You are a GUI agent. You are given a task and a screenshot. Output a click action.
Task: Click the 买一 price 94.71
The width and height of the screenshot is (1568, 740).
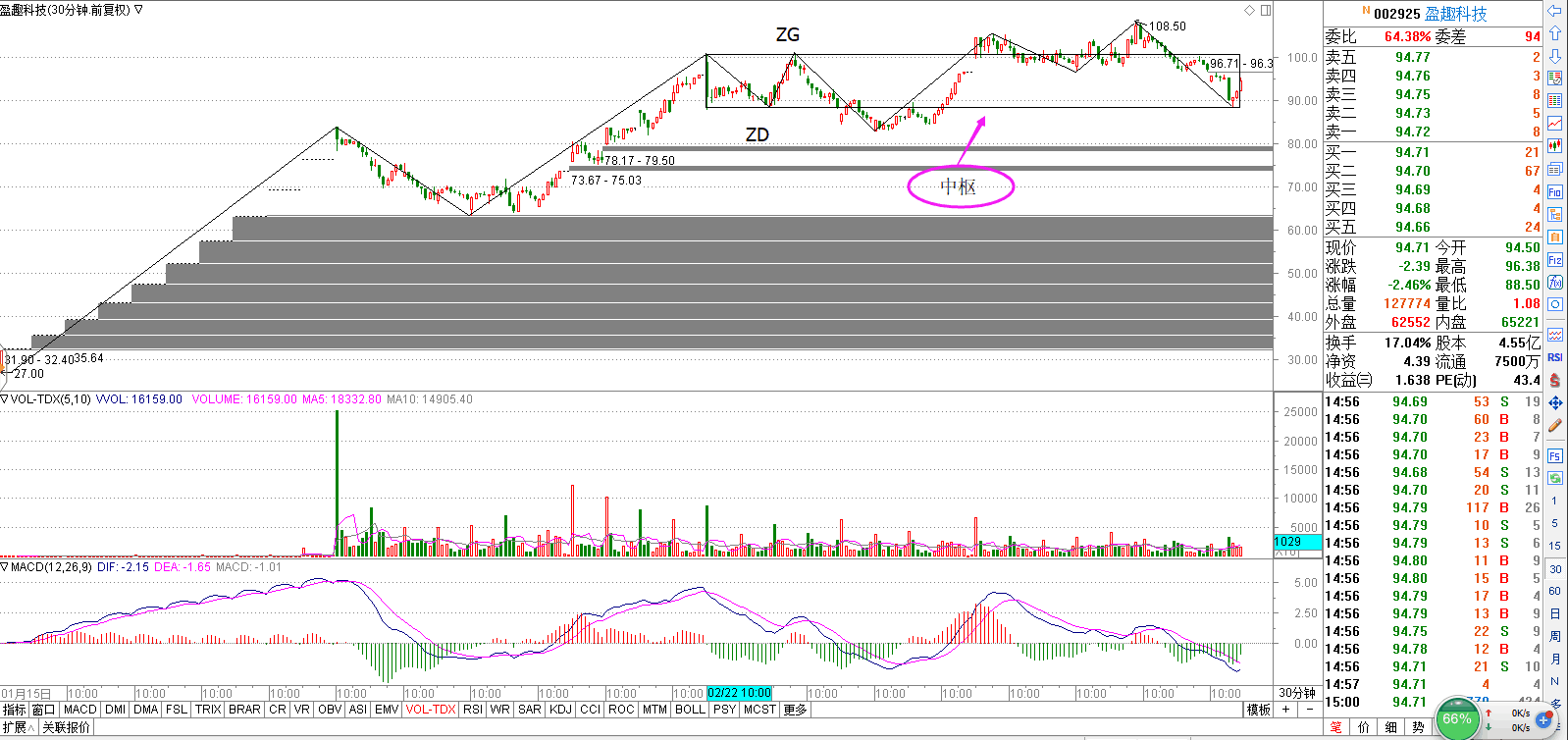pyautogui.click(x=1413, y=152)
